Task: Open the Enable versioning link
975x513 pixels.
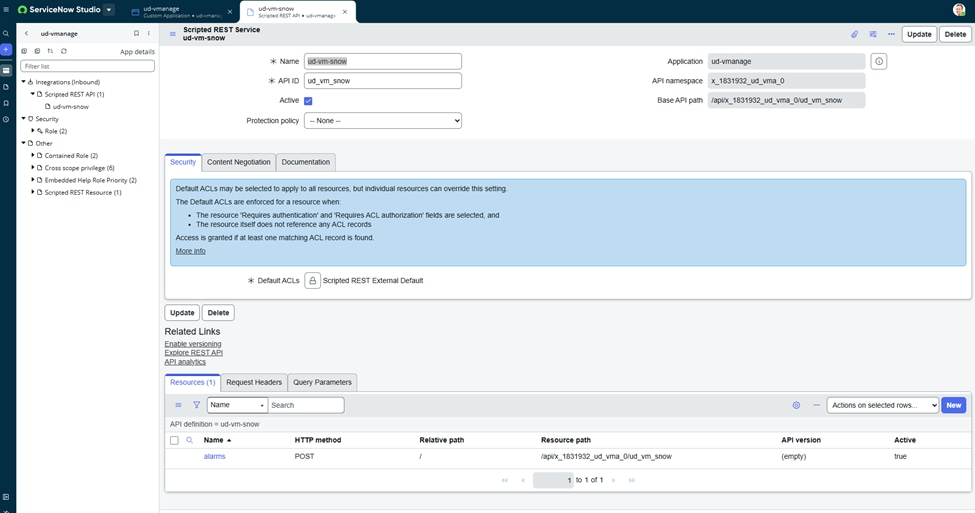Action: [193, 344]
